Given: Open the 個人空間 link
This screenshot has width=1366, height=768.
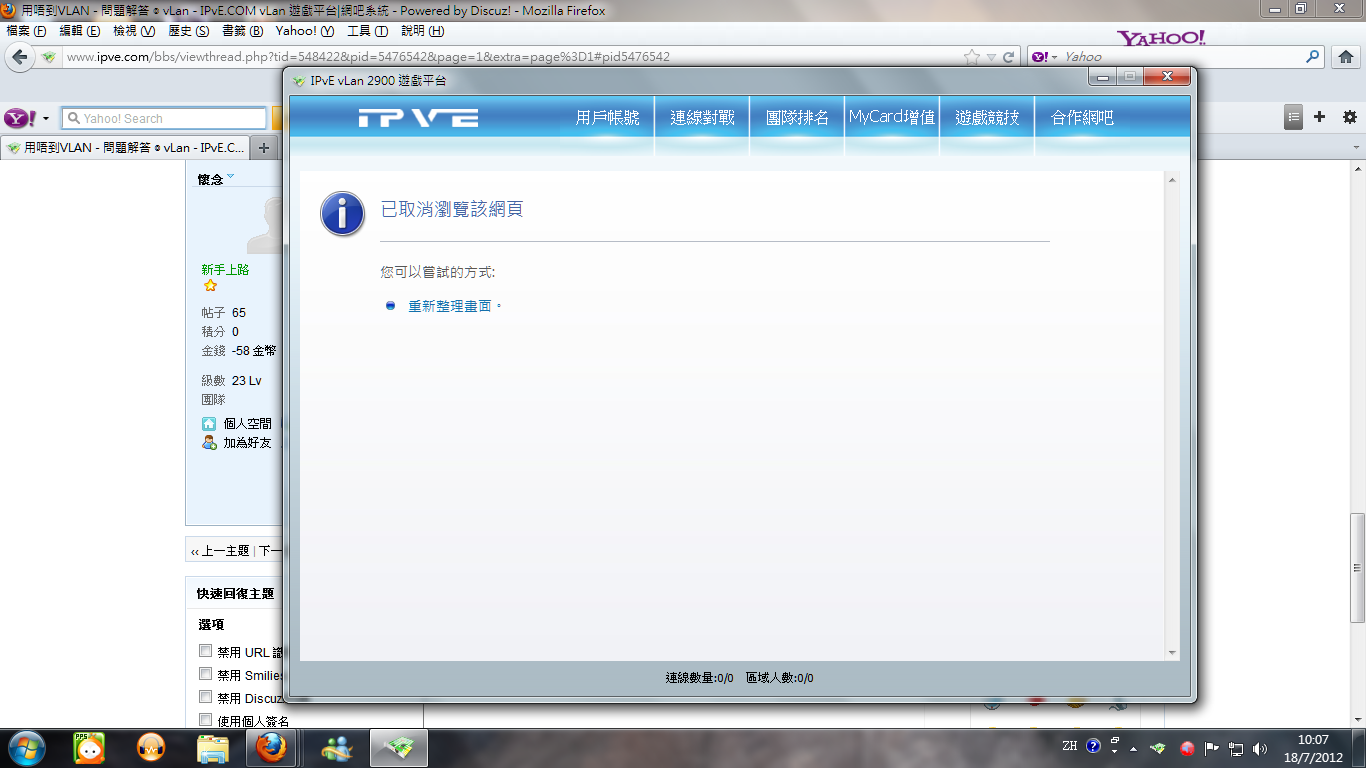Looking at the screenshot, I should (247, 424).
